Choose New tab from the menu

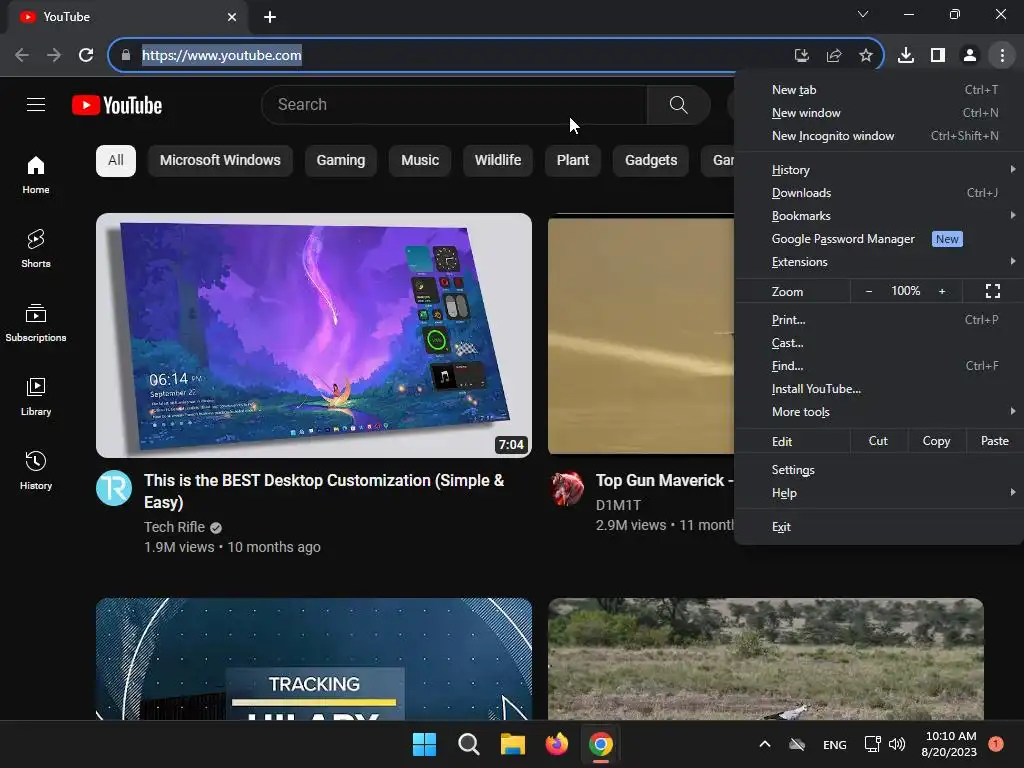pyautogui.click(x=879, y=90)
